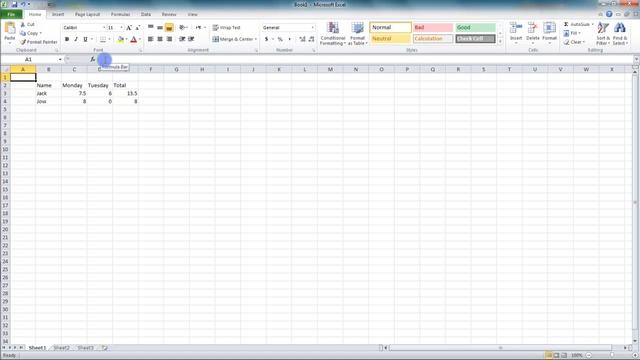Center text horizontally

point(160,39)
